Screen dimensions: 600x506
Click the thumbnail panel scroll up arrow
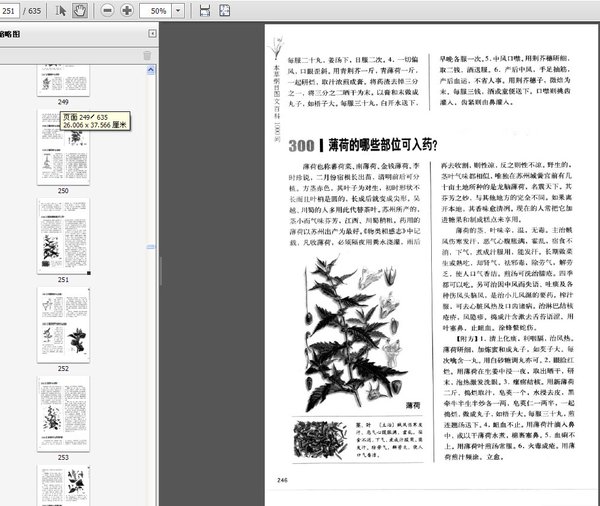(x=151, y=70)
